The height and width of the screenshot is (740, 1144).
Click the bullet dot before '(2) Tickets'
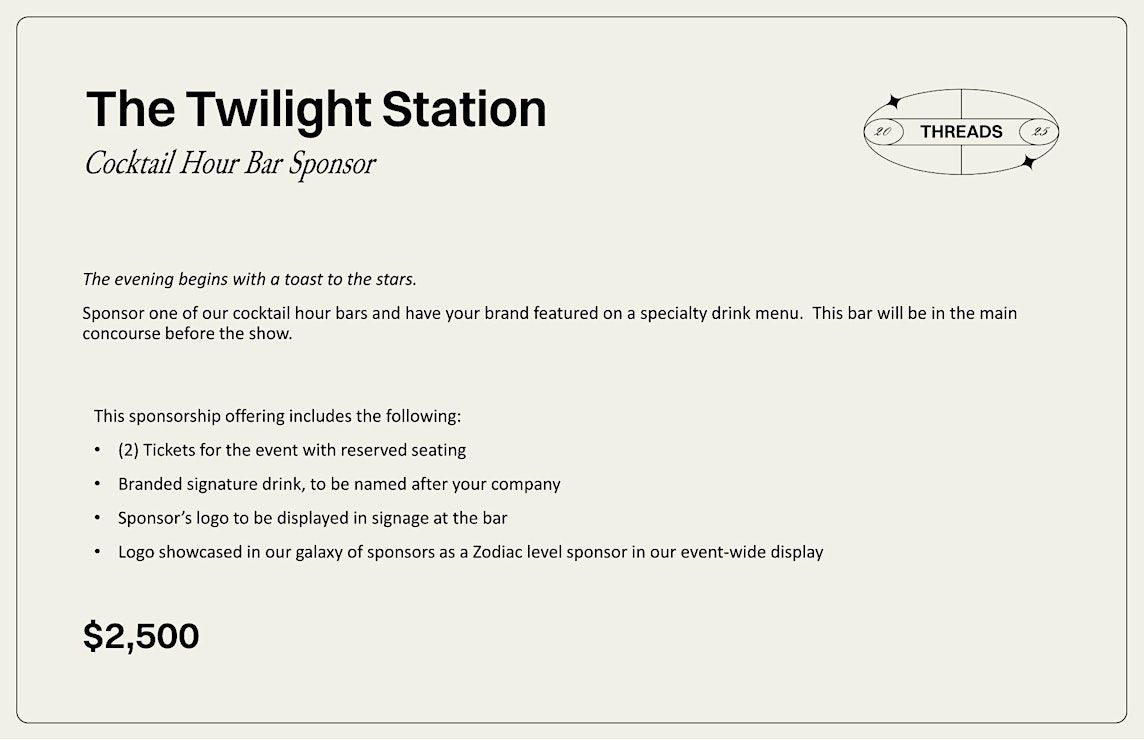click(x=98, y=450)
